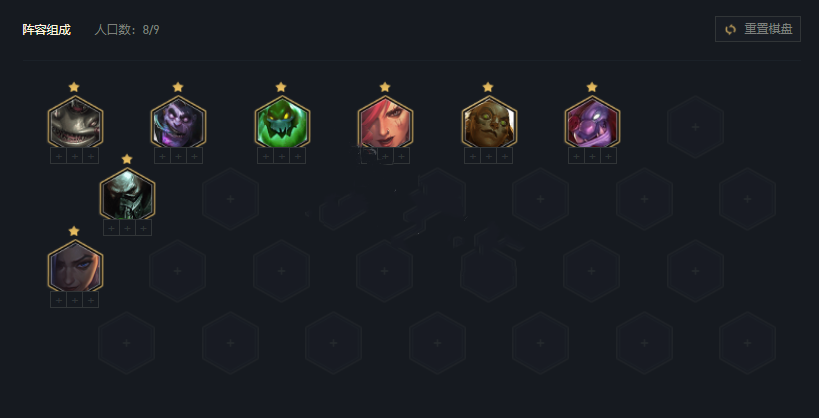Select the green Zac champion portrait
The height and width of the screenshot is (418, 819).
tap(282, 122)
